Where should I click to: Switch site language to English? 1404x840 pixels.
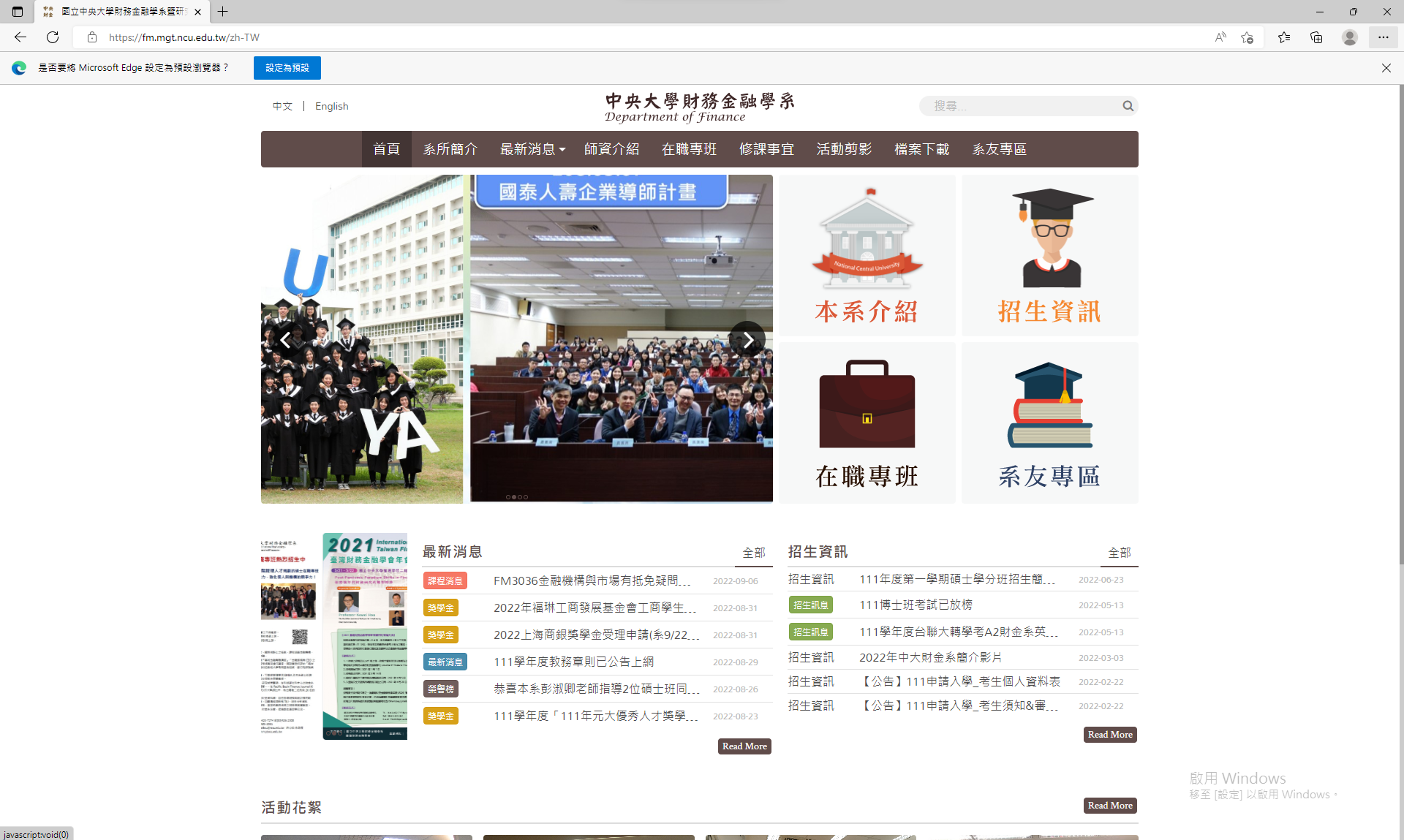tap(332, 106)
